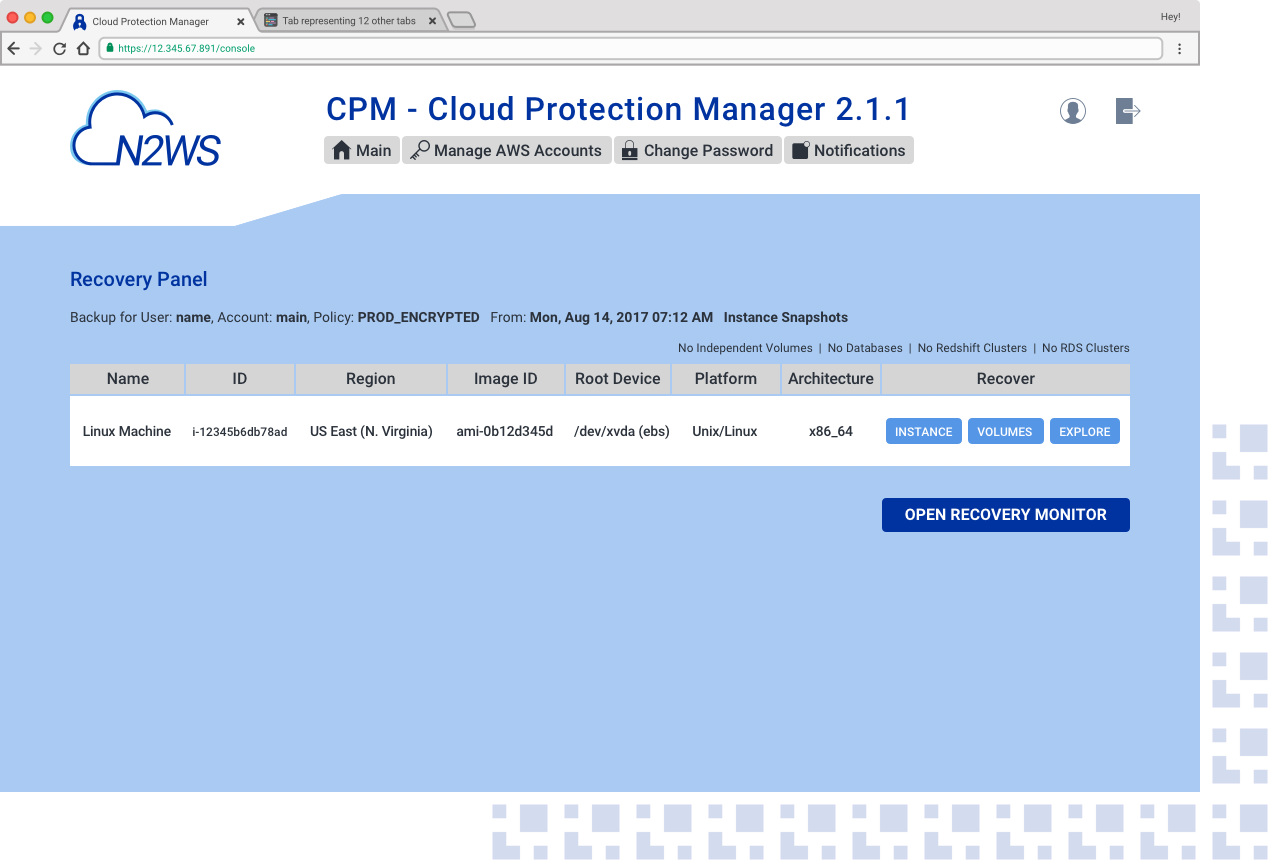
Task: Click the ami-0b12d345d image ID
Action: pyautogui.click(x=505, y=431)
